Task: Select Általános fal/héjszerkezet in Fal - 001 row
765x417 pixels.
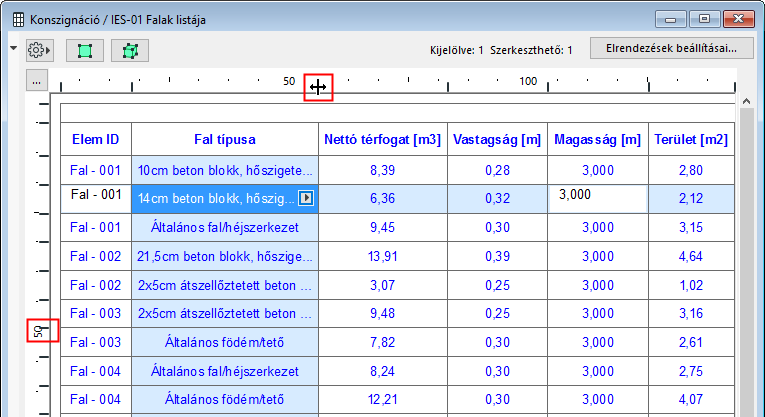Action: (225, 227)
